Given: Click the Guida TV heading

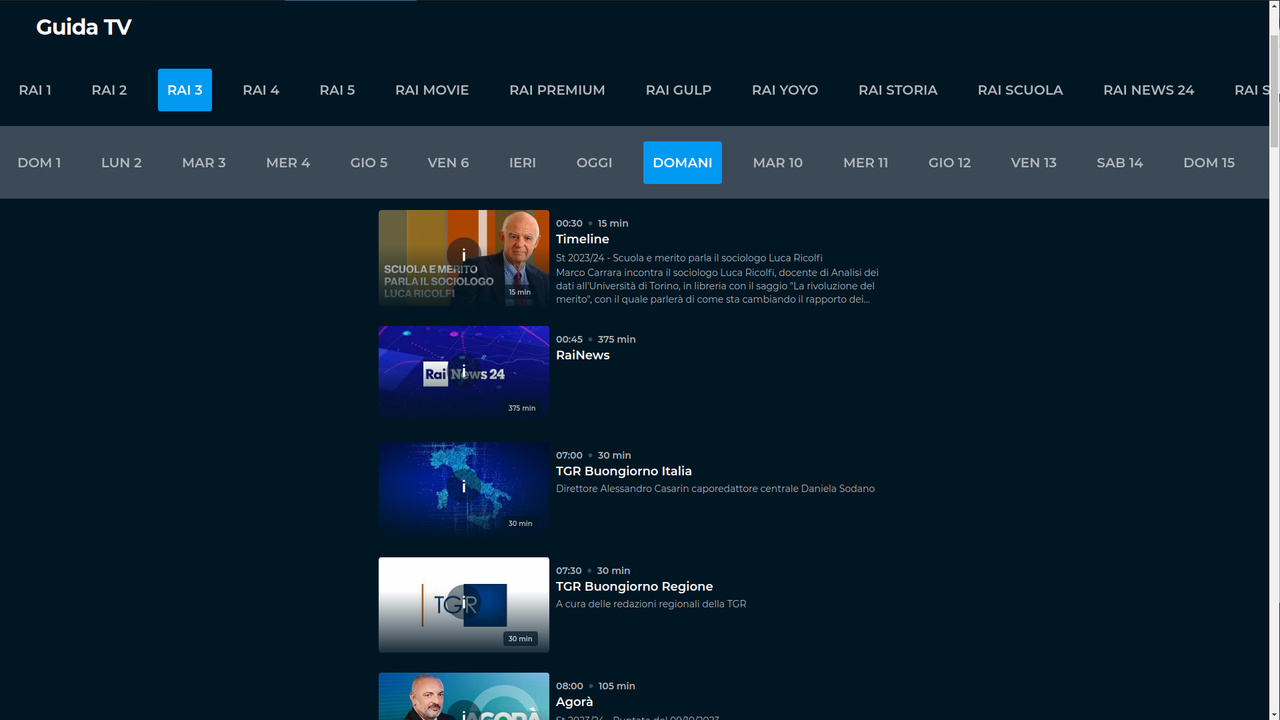Looking at the screenshot, I should (x=84, y=27).
